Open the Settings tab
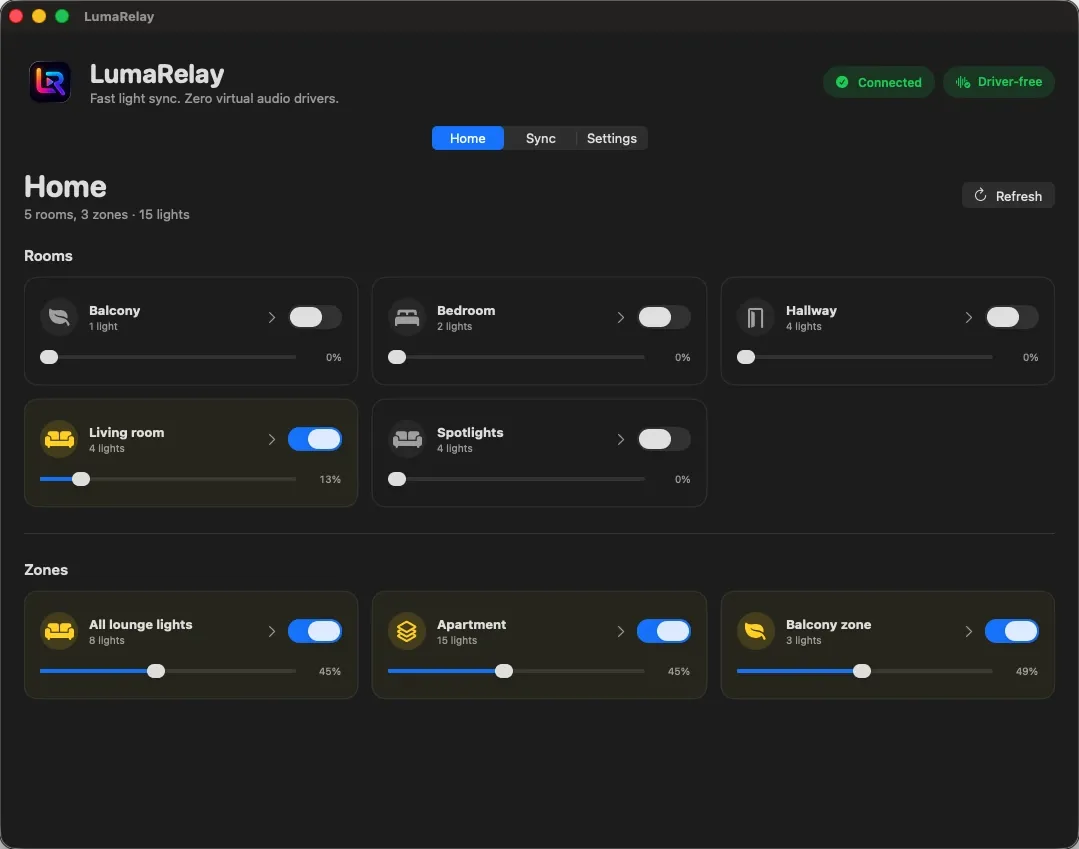Image resolution: width=1079 pixels, height=849 pixels. point(612,138)
